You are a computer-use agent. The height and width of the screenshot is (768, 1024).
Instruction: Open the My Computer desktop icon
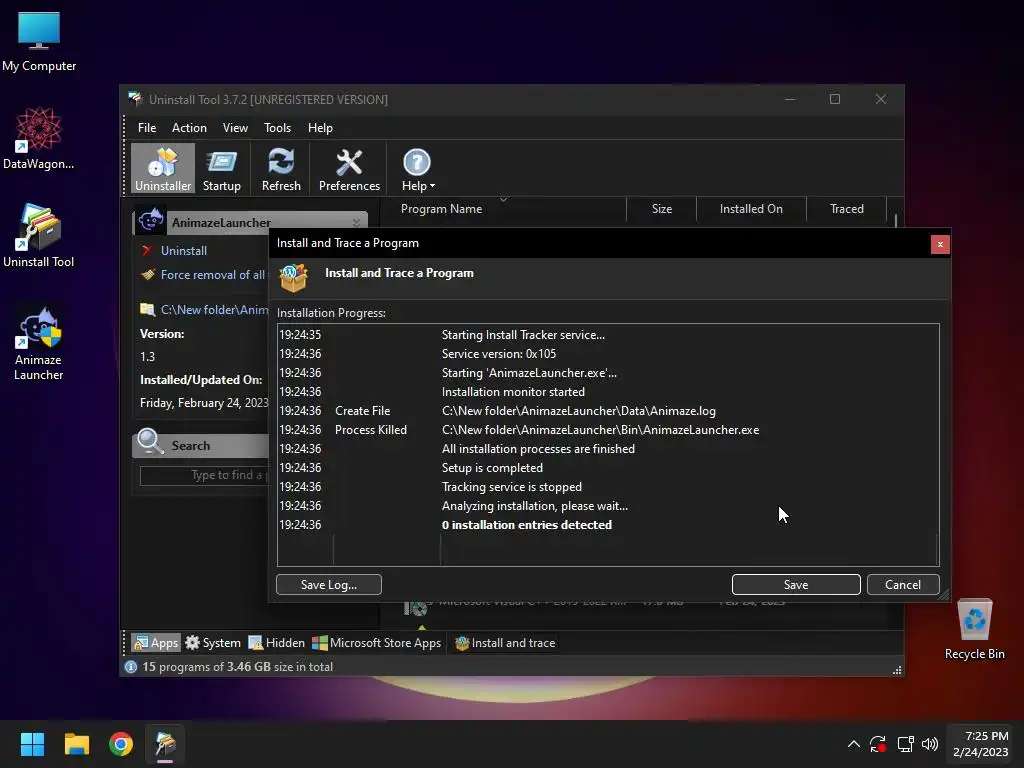pyautogui.click(x=39, y=41)
